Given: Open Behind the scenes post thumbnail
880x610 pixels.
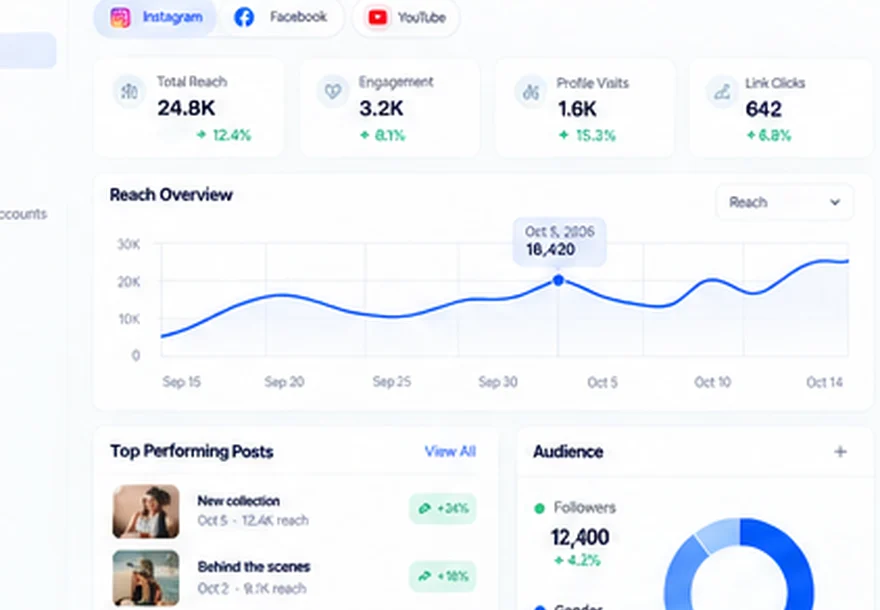Looking at the screenshot, I should point(146,578).
